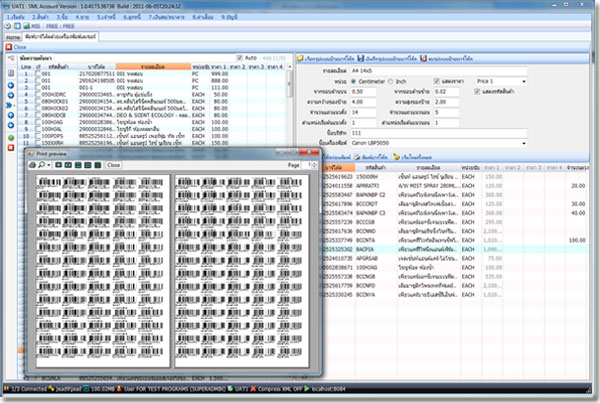
Task: Click the red X Close icon below tabs
Action: pyautogui.click(x=8, y=47)
